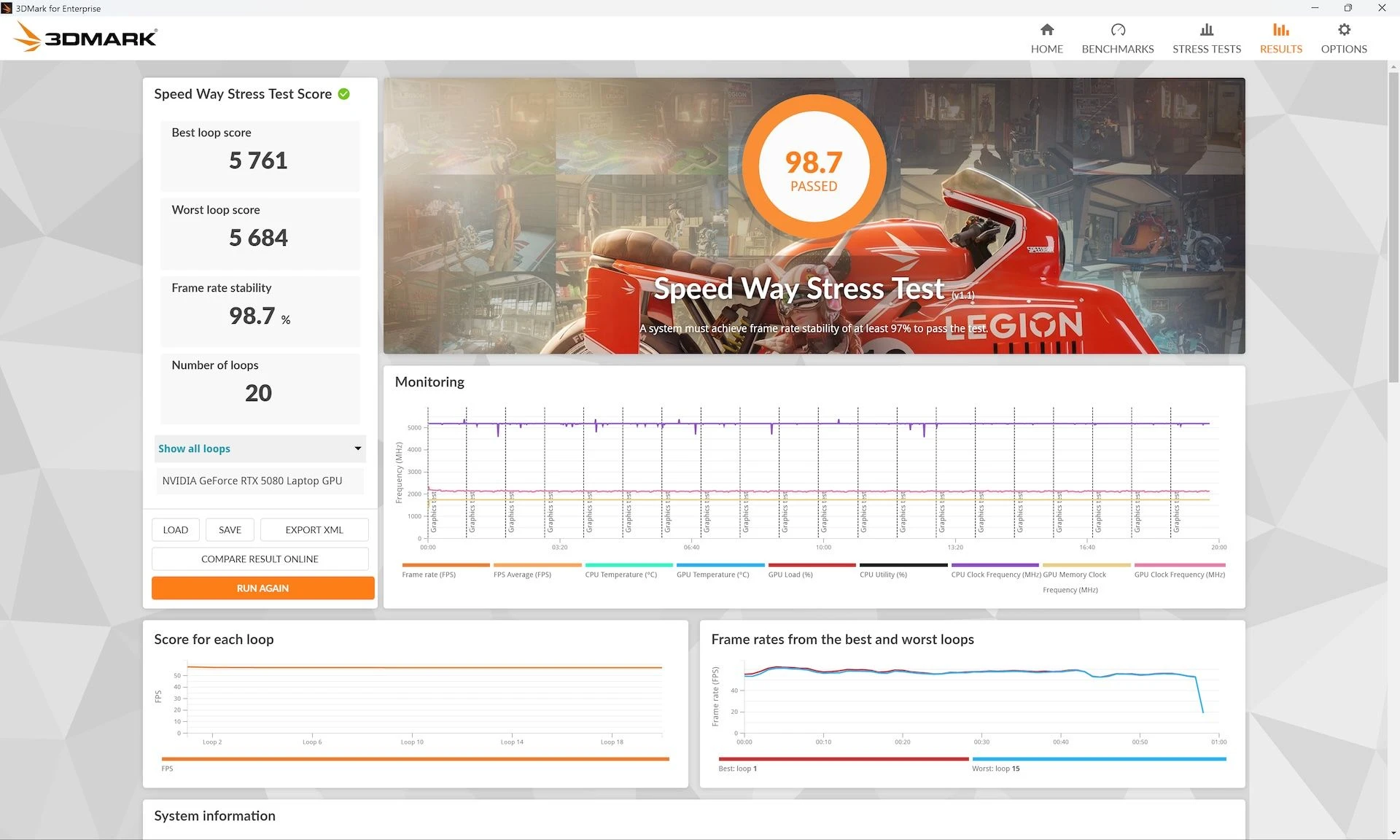This screenshot has width=1400, height=840.
Task: Click the NVIDIA GeForce RTX 5080 Laptop GPU field
Action: click(260, 481)
